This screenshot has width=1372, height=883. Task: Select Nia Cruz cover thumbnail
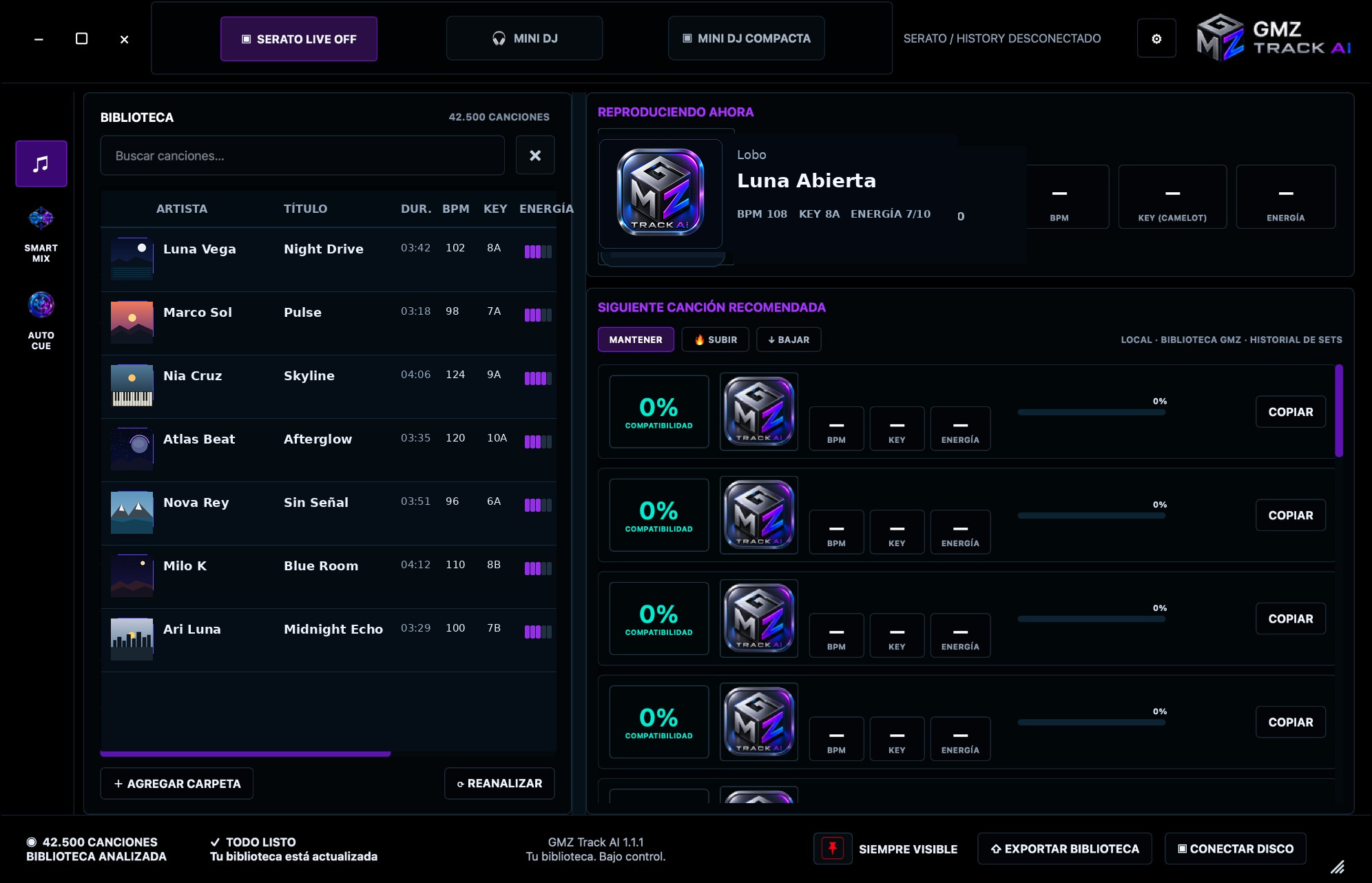pos(132,386)
